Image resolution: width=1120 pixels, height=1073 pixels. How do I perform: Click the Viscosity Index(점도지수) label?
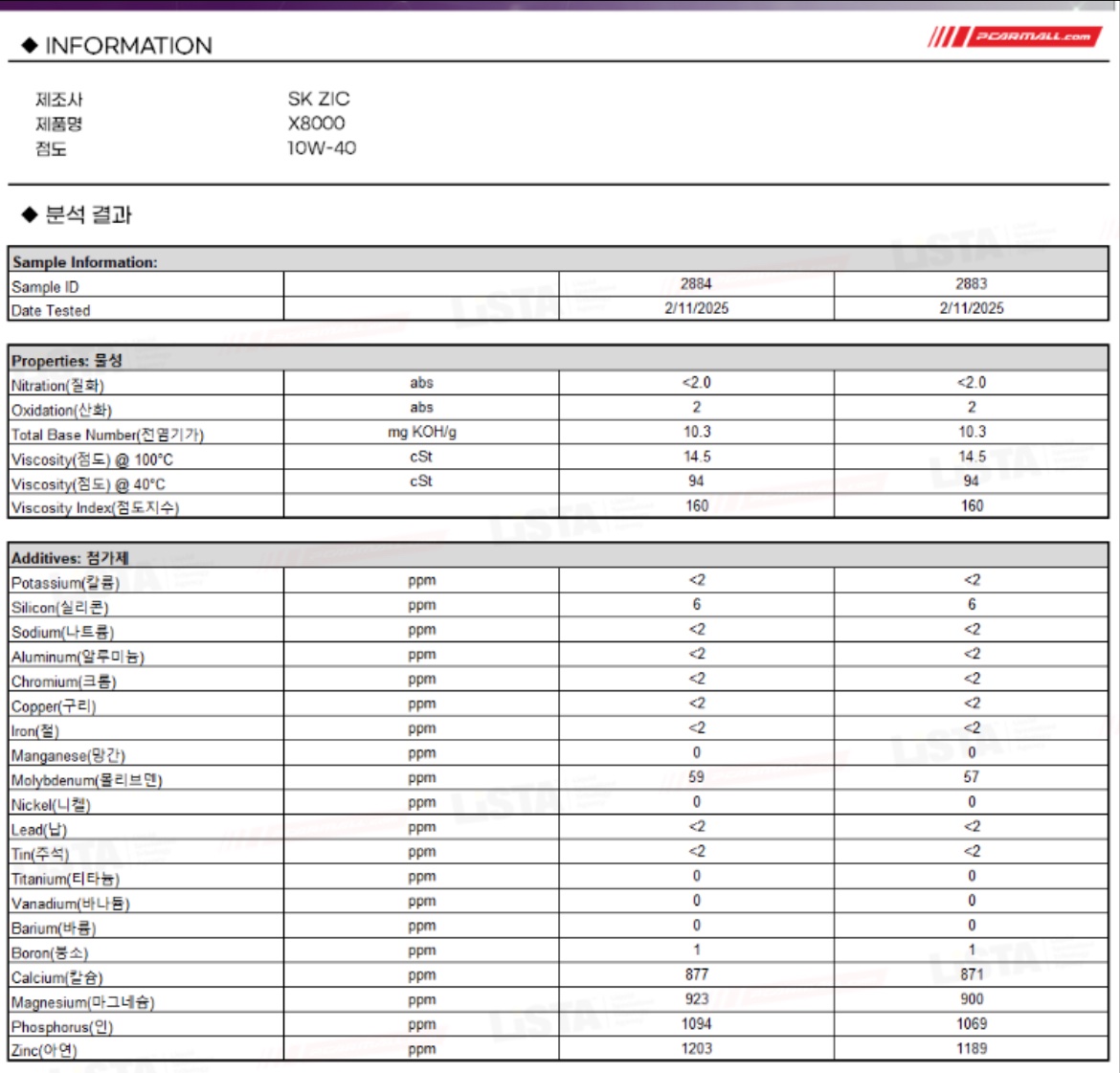[95, 508]
